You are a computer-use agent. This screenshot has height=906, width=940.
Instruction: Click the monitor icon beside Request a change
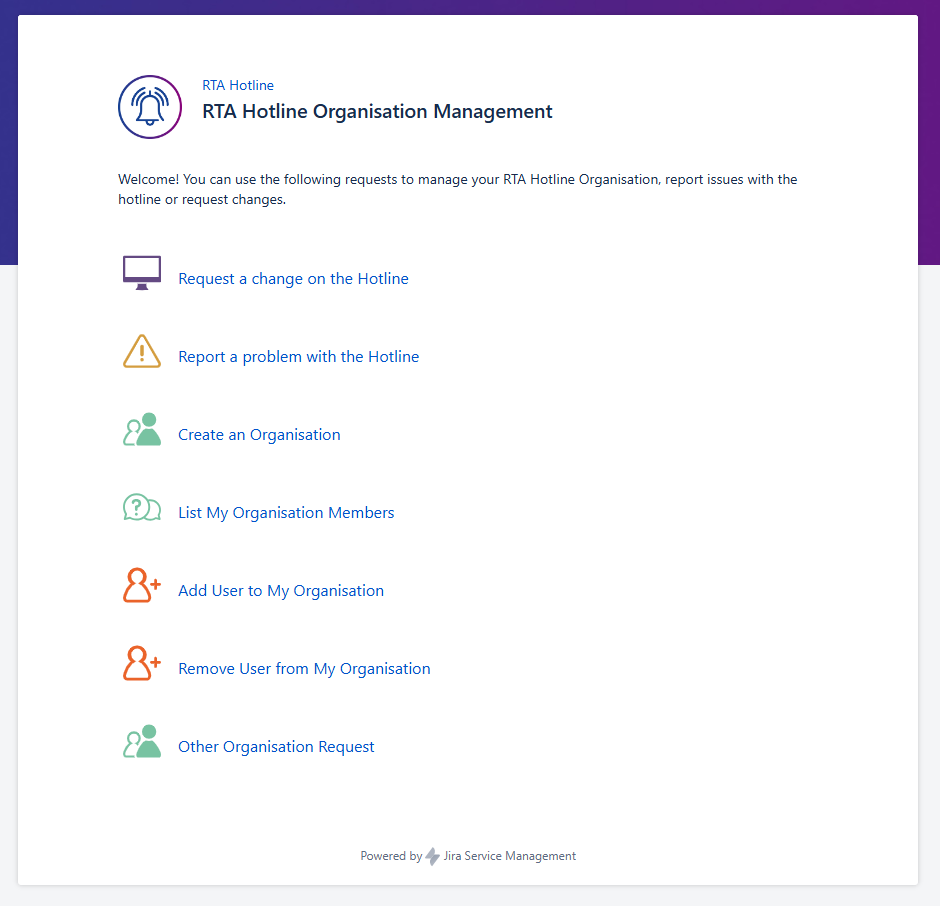coord(142,273)
